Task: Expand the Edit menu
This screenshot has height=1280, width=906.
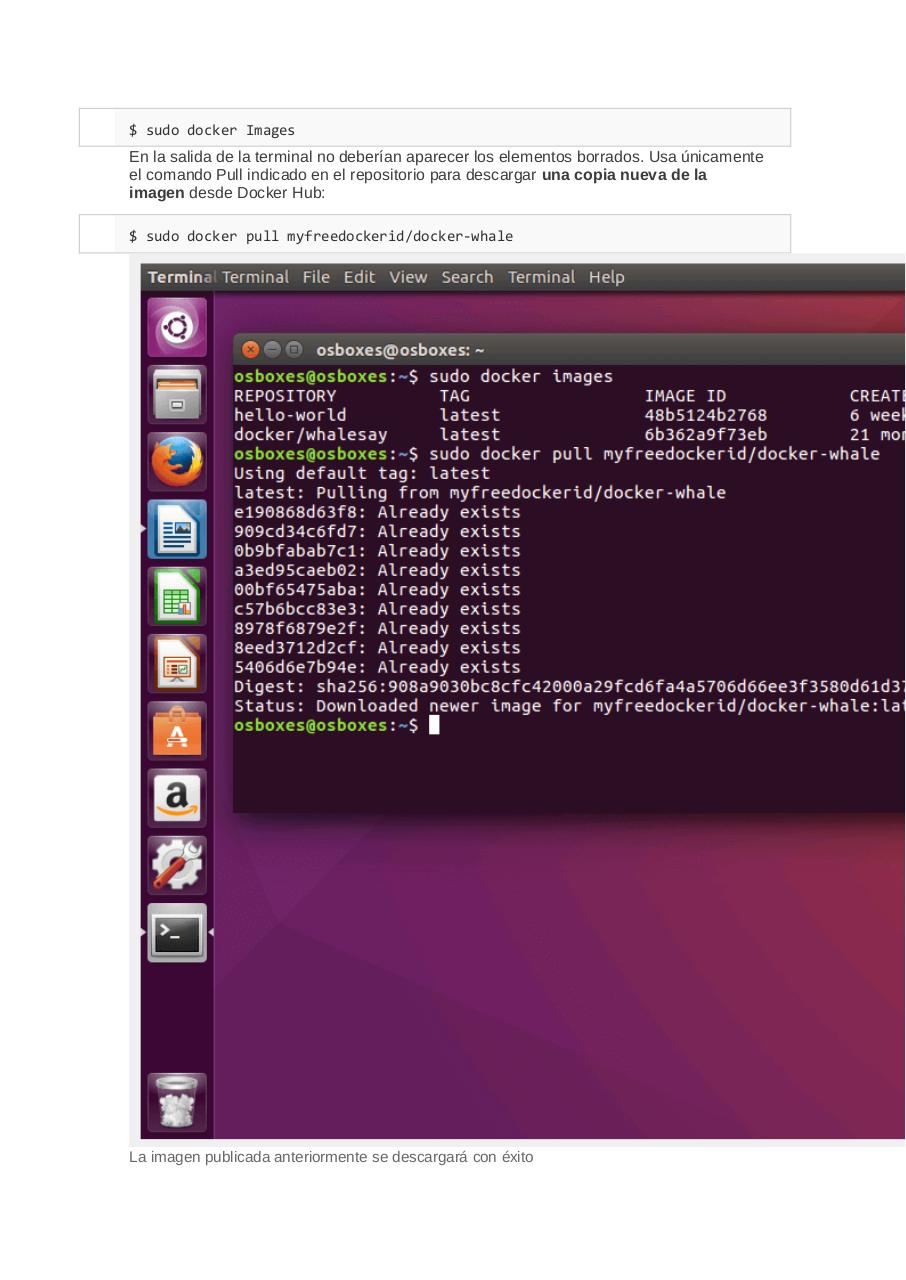Action: 359,277
